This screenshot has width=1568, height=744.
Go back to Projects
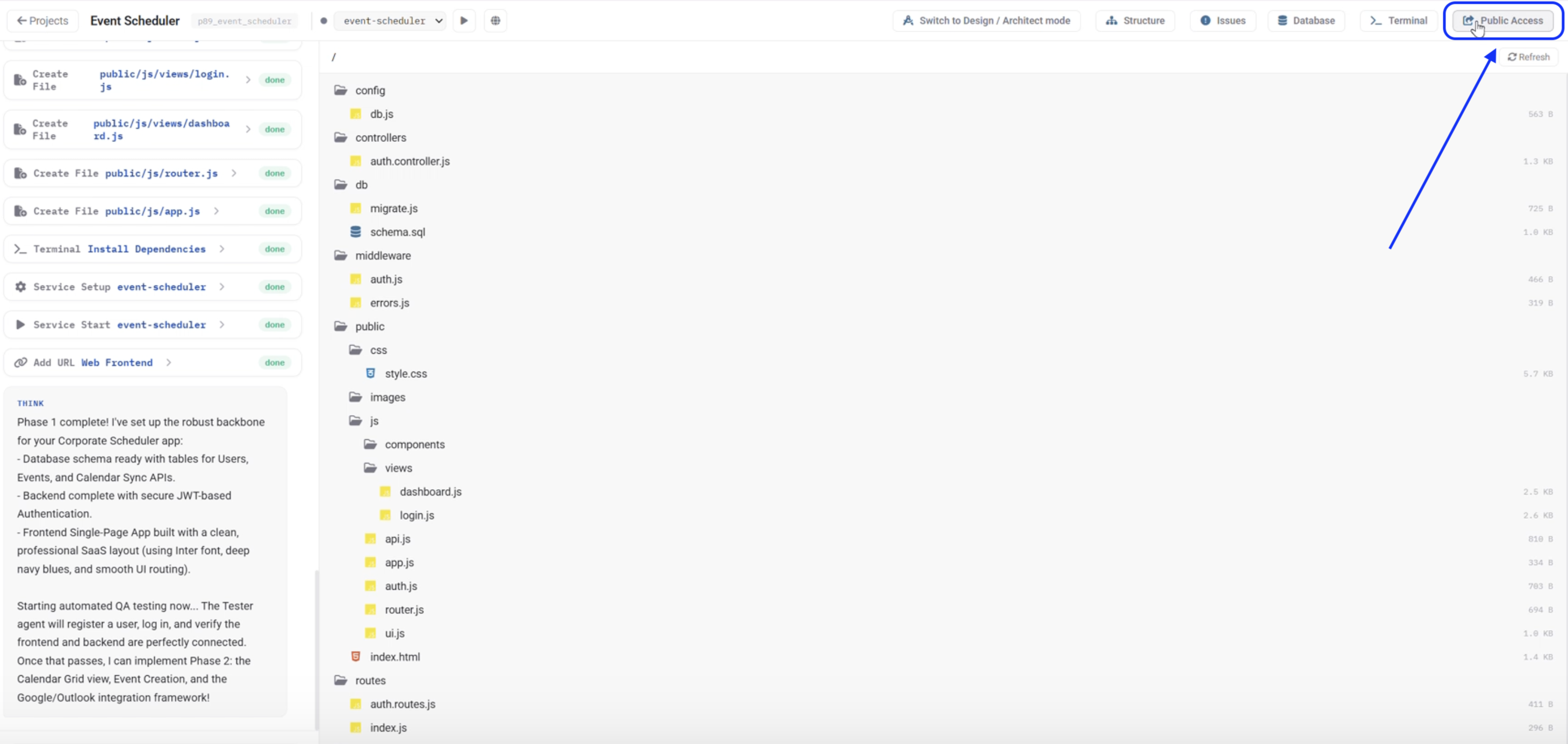point(42,21)
